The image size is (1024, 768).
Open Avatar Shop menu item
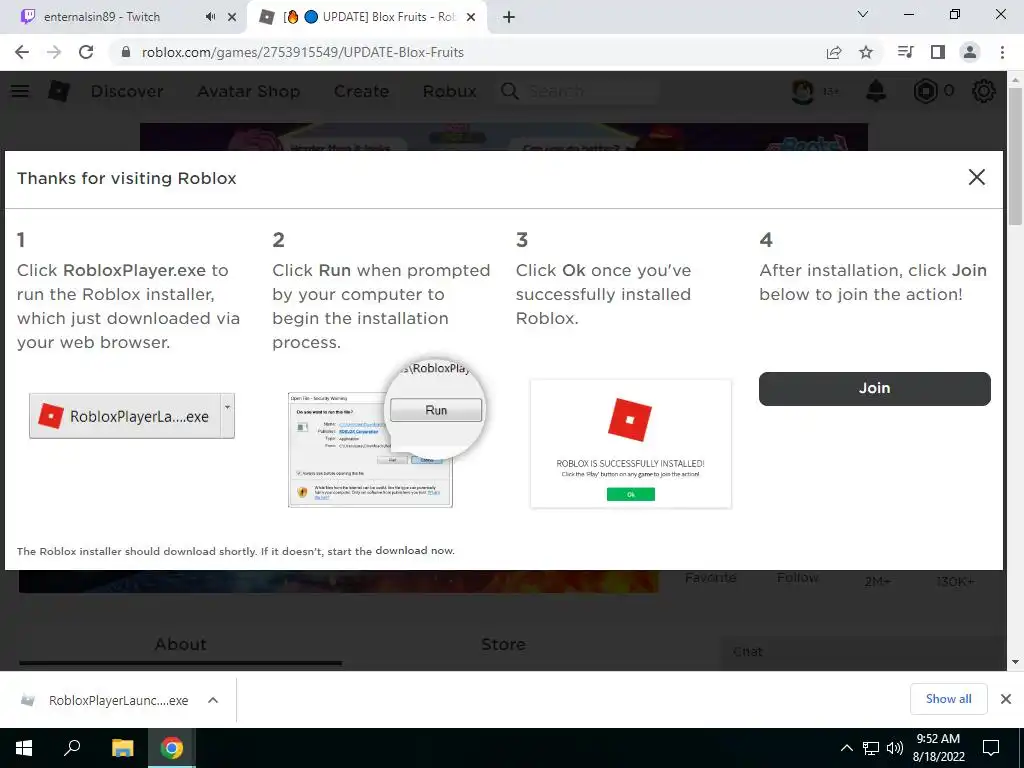(249, 91)
